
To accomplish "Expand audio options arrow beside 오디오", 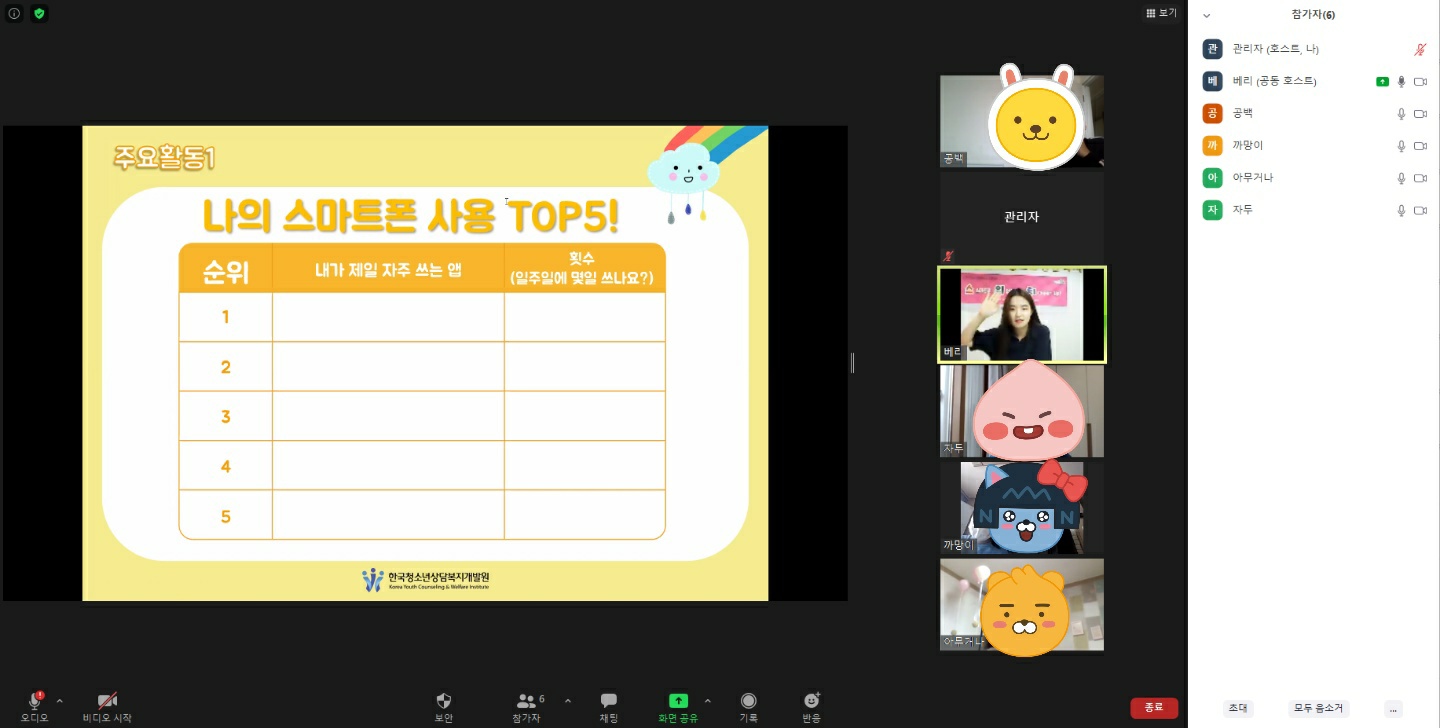I will (x=59, y=701).
